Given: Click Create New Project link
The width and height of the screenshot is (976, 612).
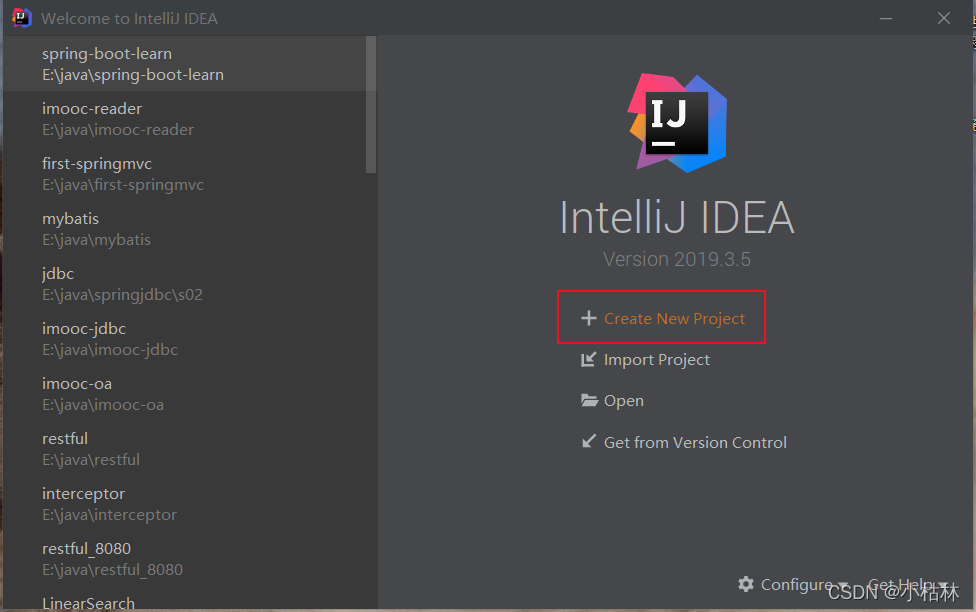Looking at the screenshot, I should tap(674, 318).
